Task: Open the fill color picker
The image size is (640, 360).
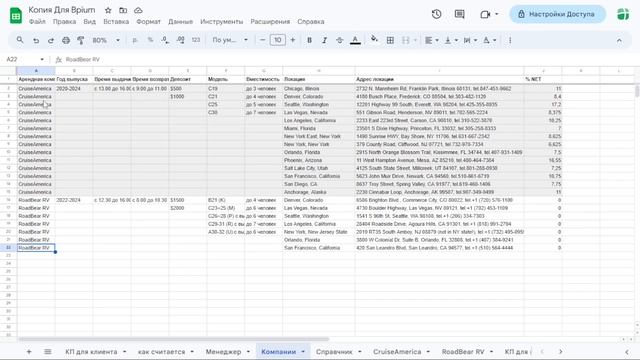Action: pos(374,40)
